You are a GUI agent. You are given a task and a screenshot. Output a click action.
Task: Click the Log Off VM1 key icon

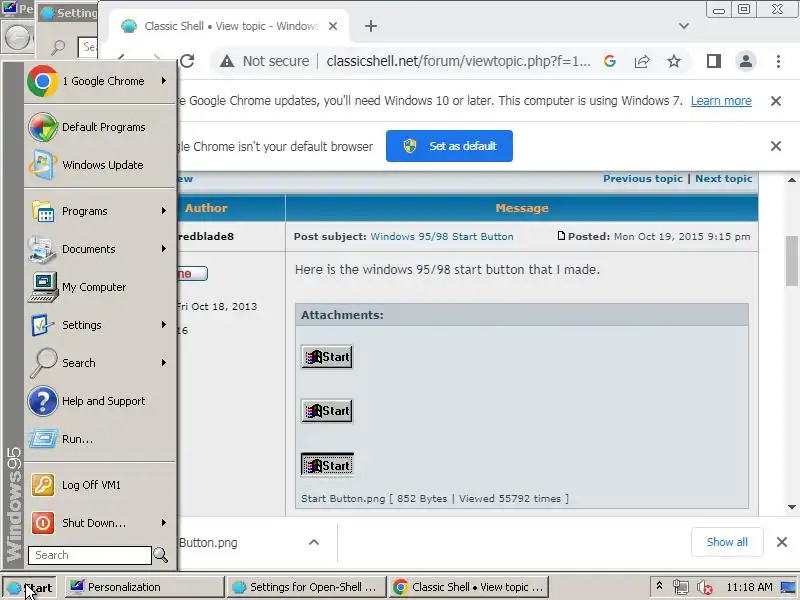pos(42,485)
